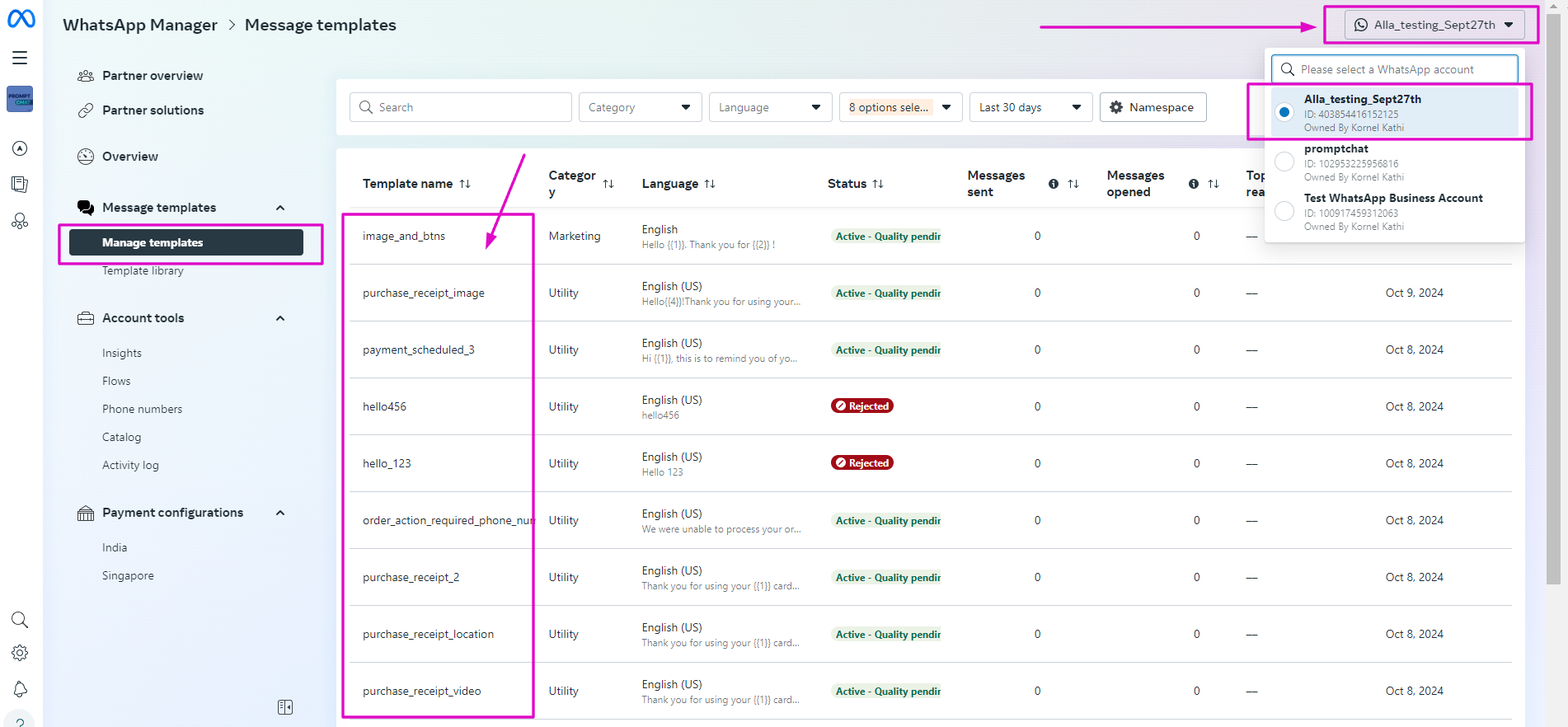Collapse the Account tools section
1568x727 pixels.
point(280,318)
